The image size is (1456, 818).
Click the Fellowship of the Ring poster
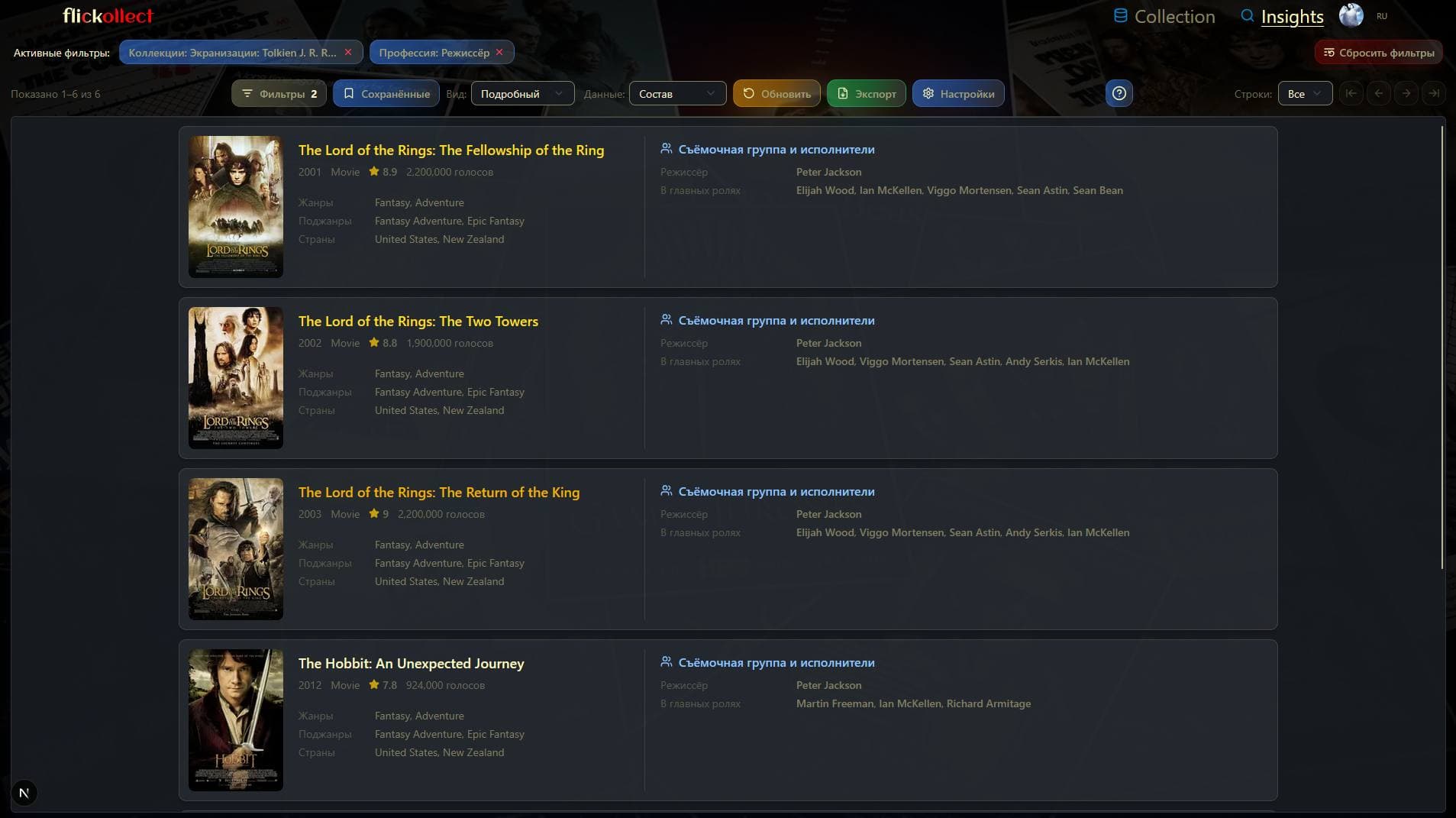click(236, 207)
